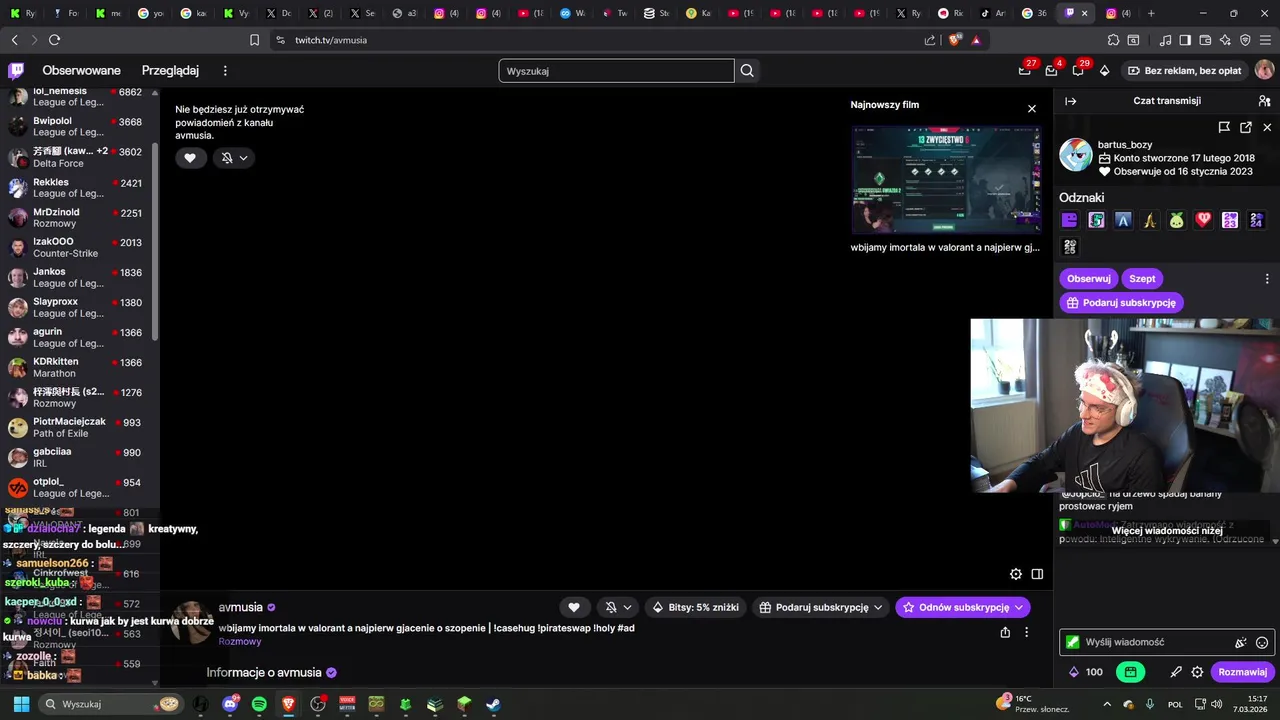1280x720 pixels.
Task: Pop out the bartus_bozy user card
Action: (1246, 127)
